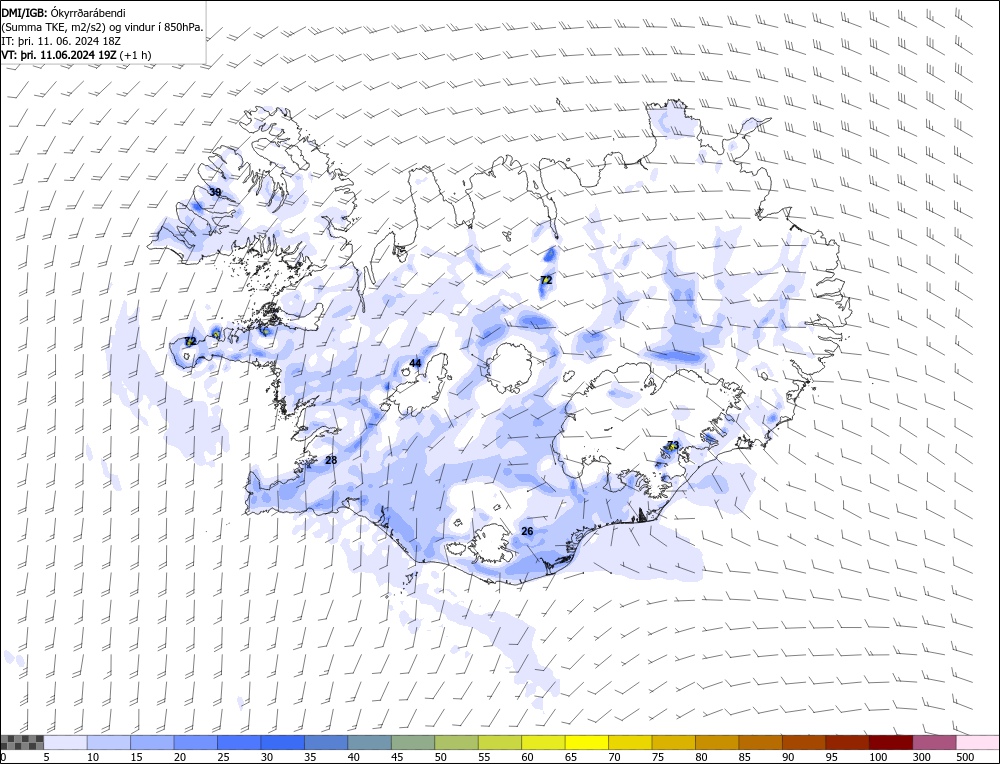Click the '500' legend scale label
The image size is (1000, 764).
pos(964,757)
